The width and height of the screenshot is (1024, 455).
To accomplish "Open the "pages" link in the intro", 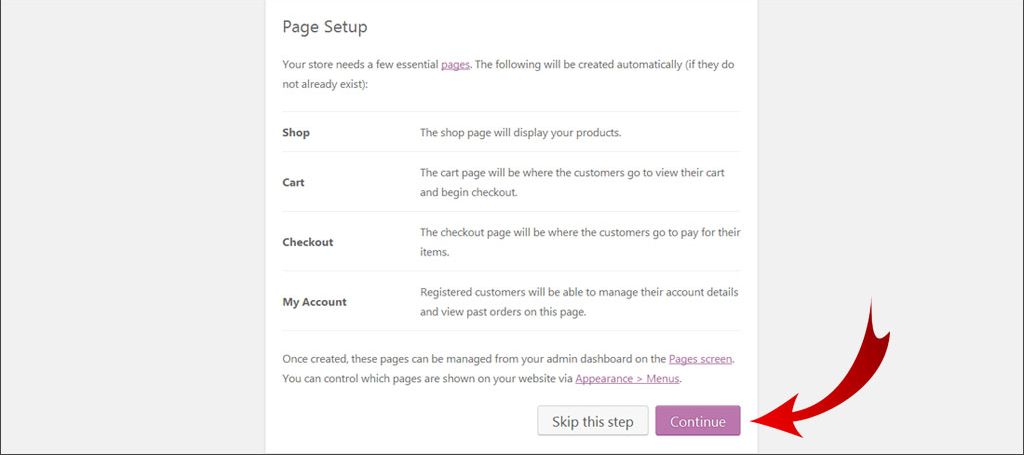I will point(455,65).
